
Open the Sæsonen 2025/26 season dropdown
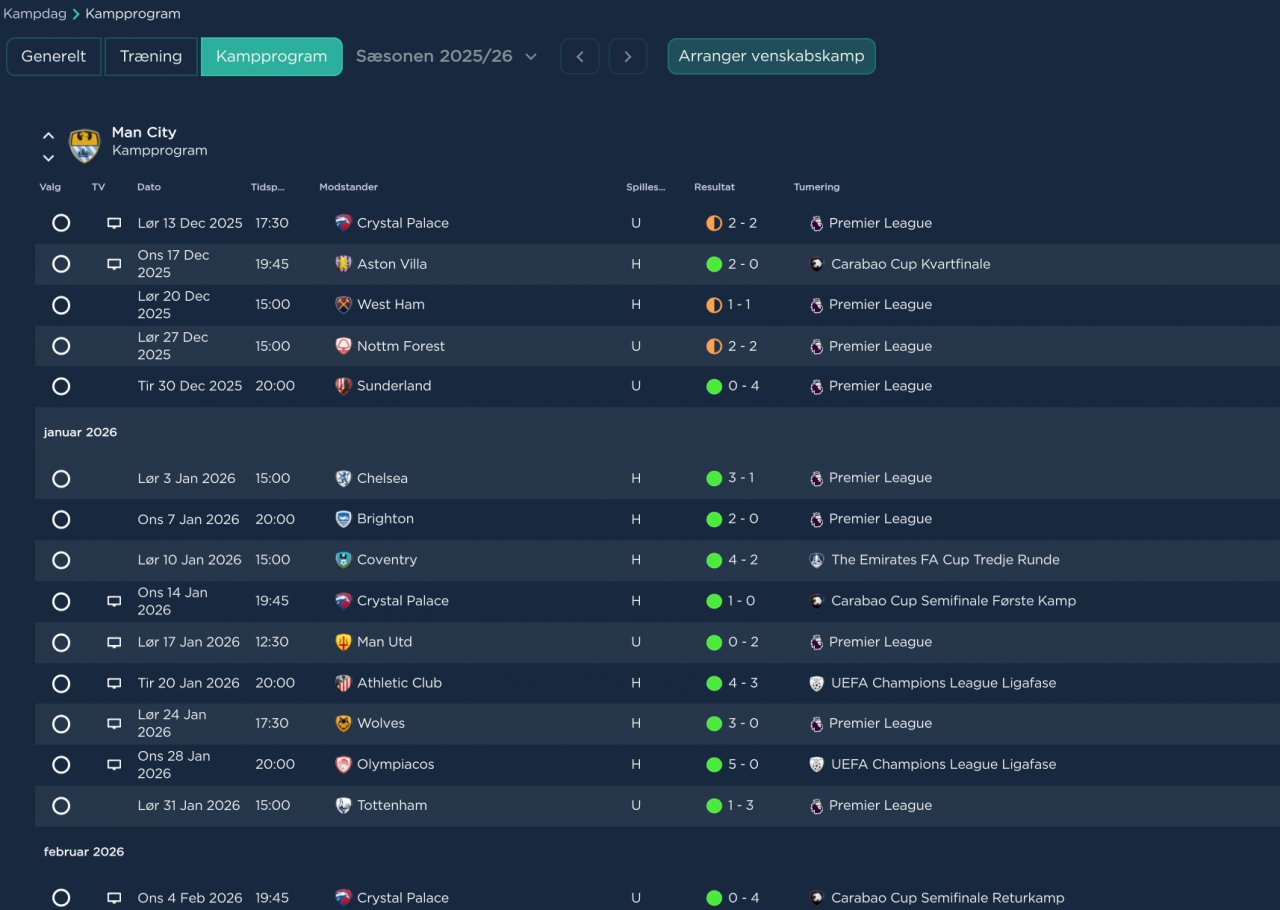(x=446, y=56)
